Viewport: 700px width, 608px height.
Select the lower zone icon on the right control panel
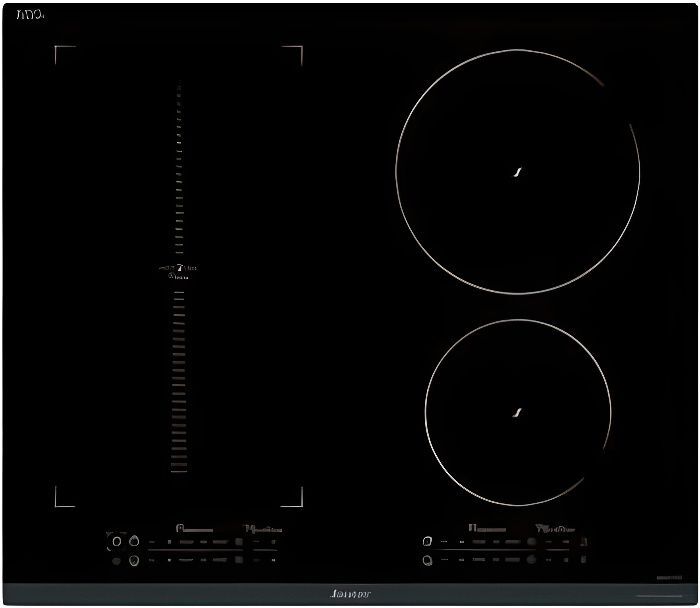427,560
